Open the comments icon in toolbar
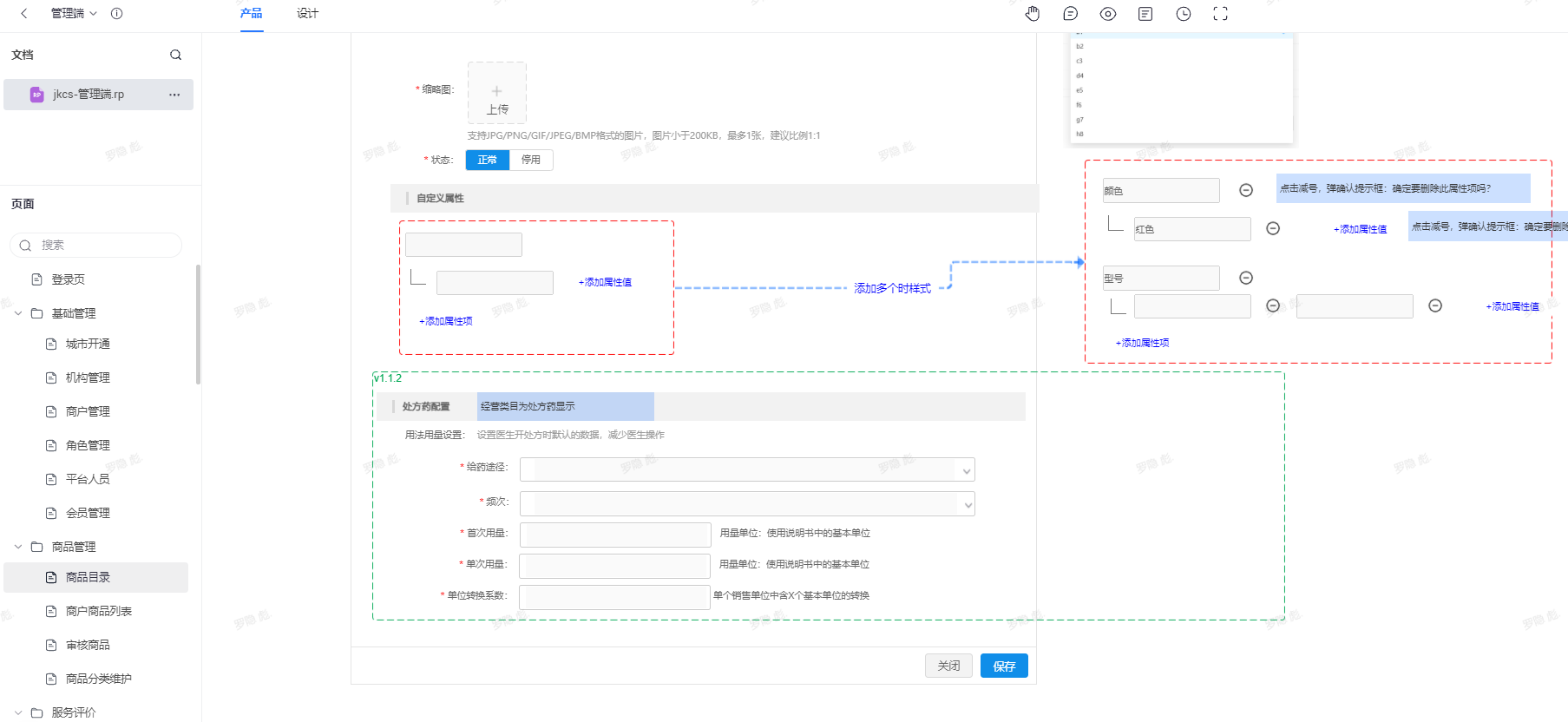Screen dimensions: 1568x722 [x=1071, y=13]
